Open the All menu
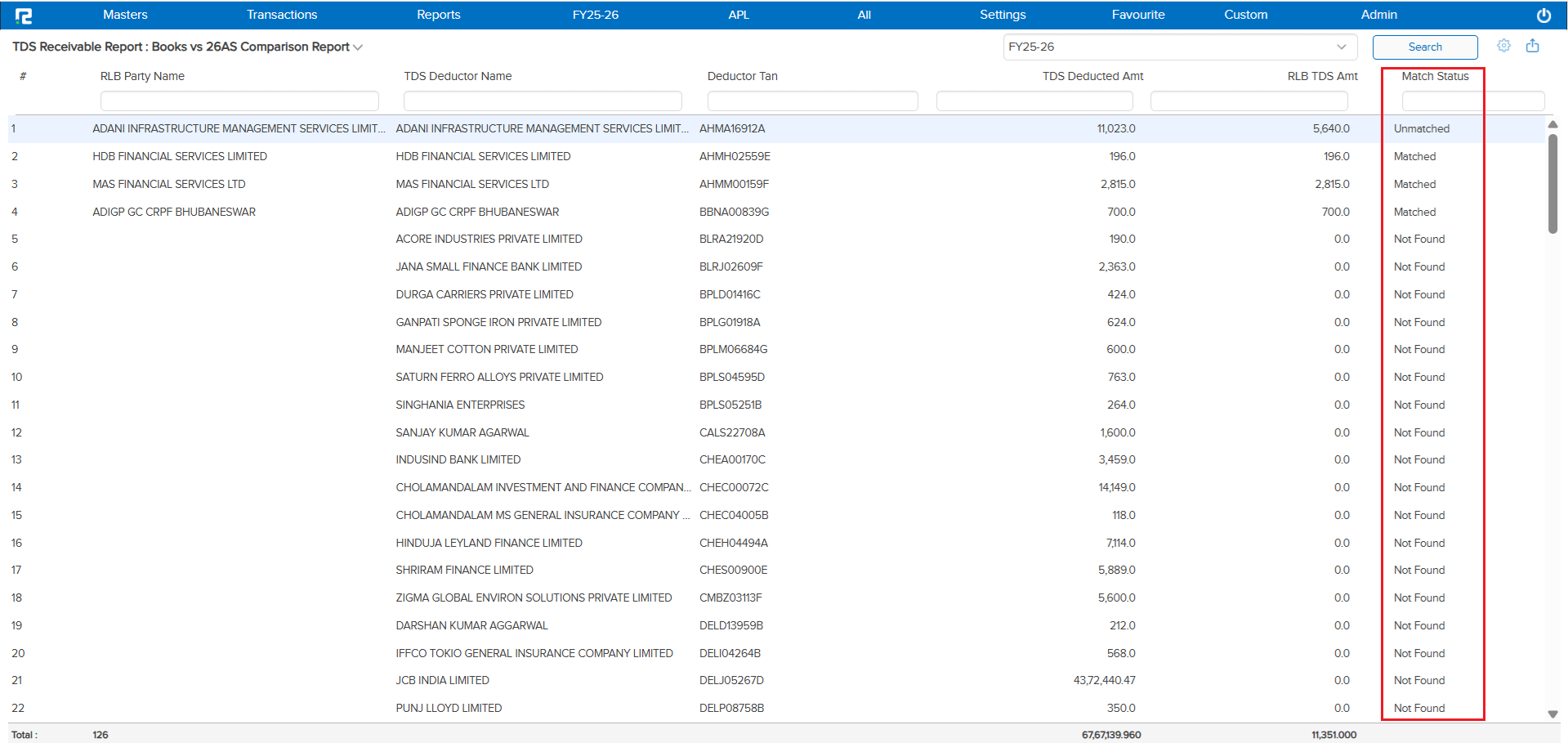Viewport: 1568px width, 743px height. click(864, 15)
